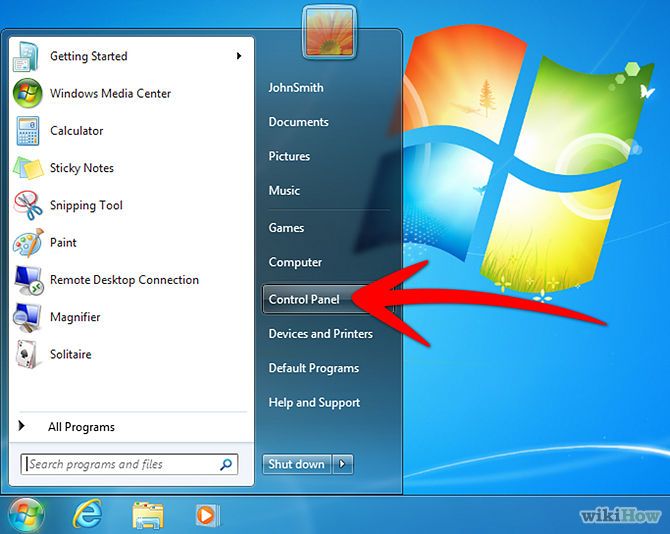Click the All Programs label
Image resolution: width=670 pixels, height=534 pixels.
[x=81, y=427]
